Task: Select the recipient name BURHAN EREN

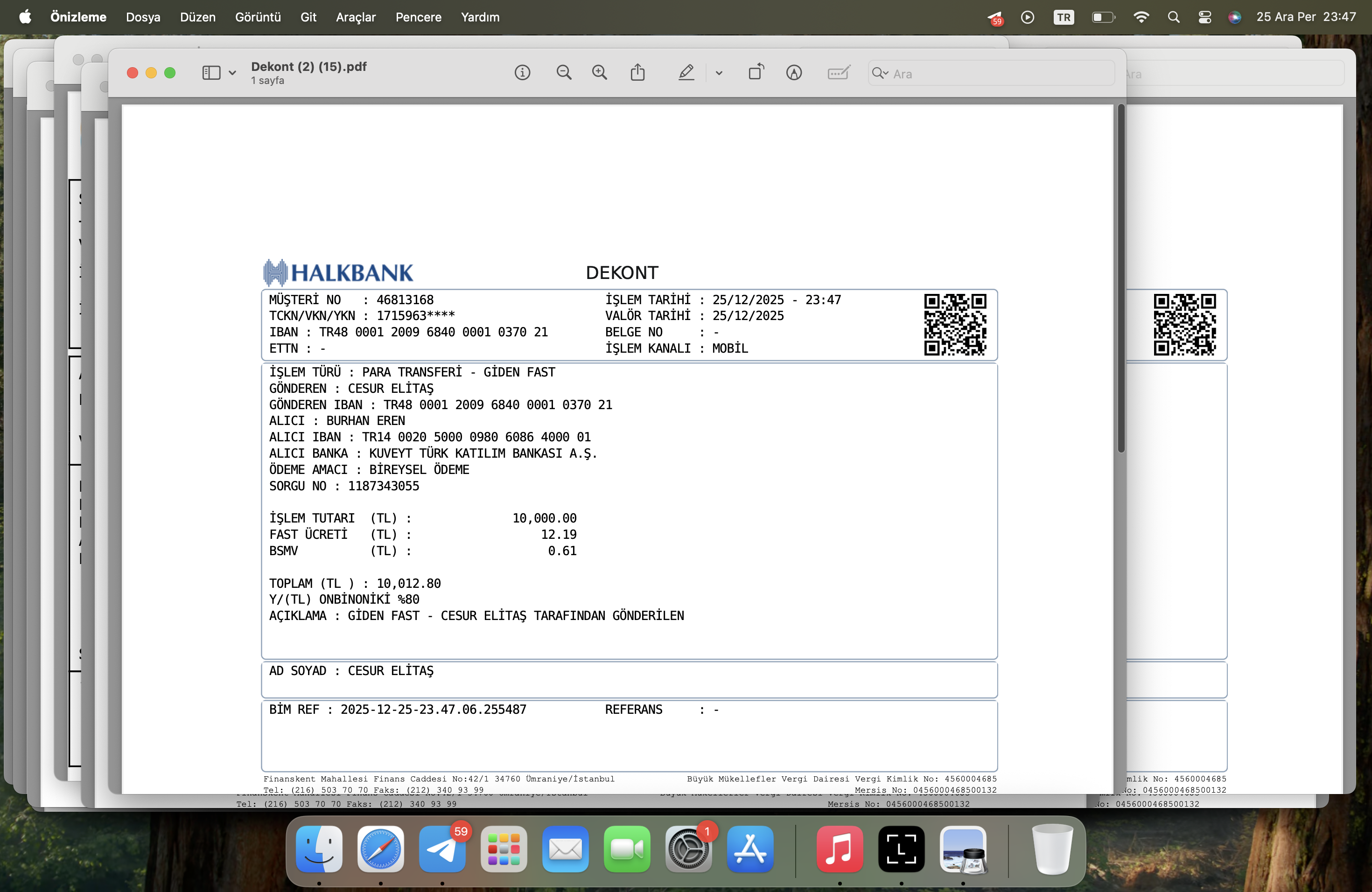Action: (365, 421)
